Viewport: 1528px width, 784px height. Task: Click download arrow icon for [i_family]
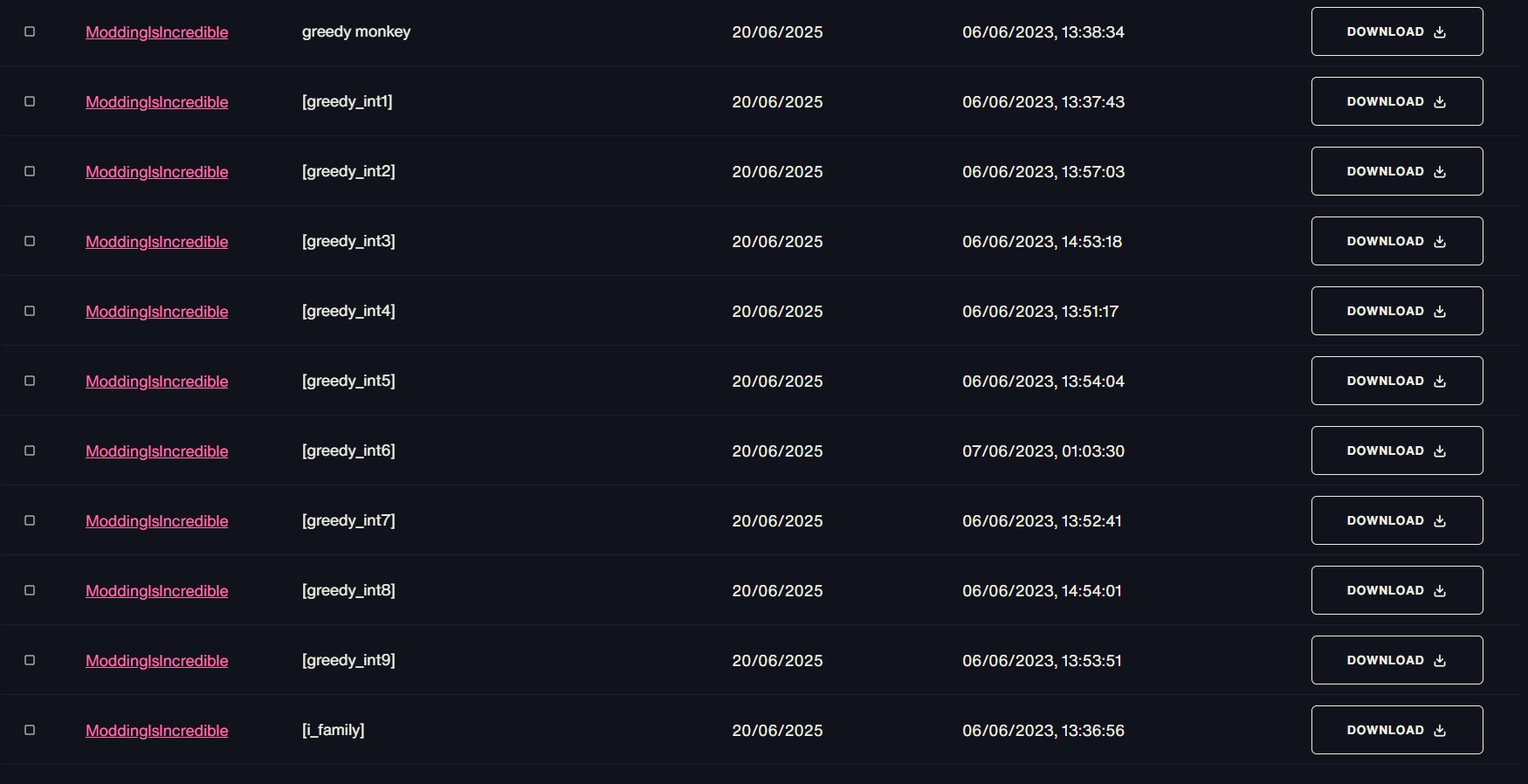point(1440,731)
